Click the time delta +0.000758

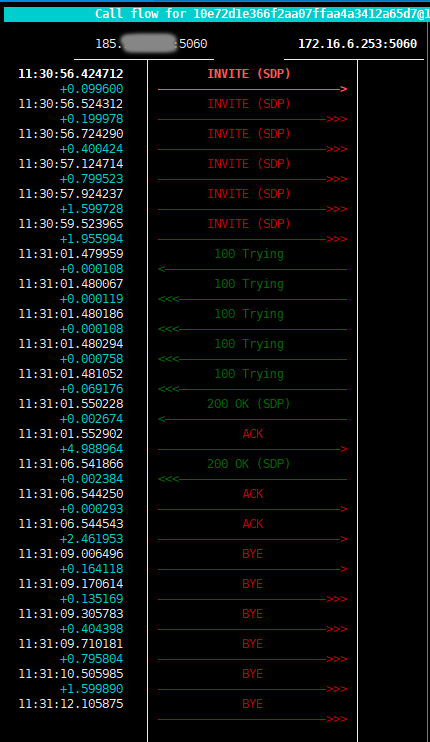[x=91, y=359]
